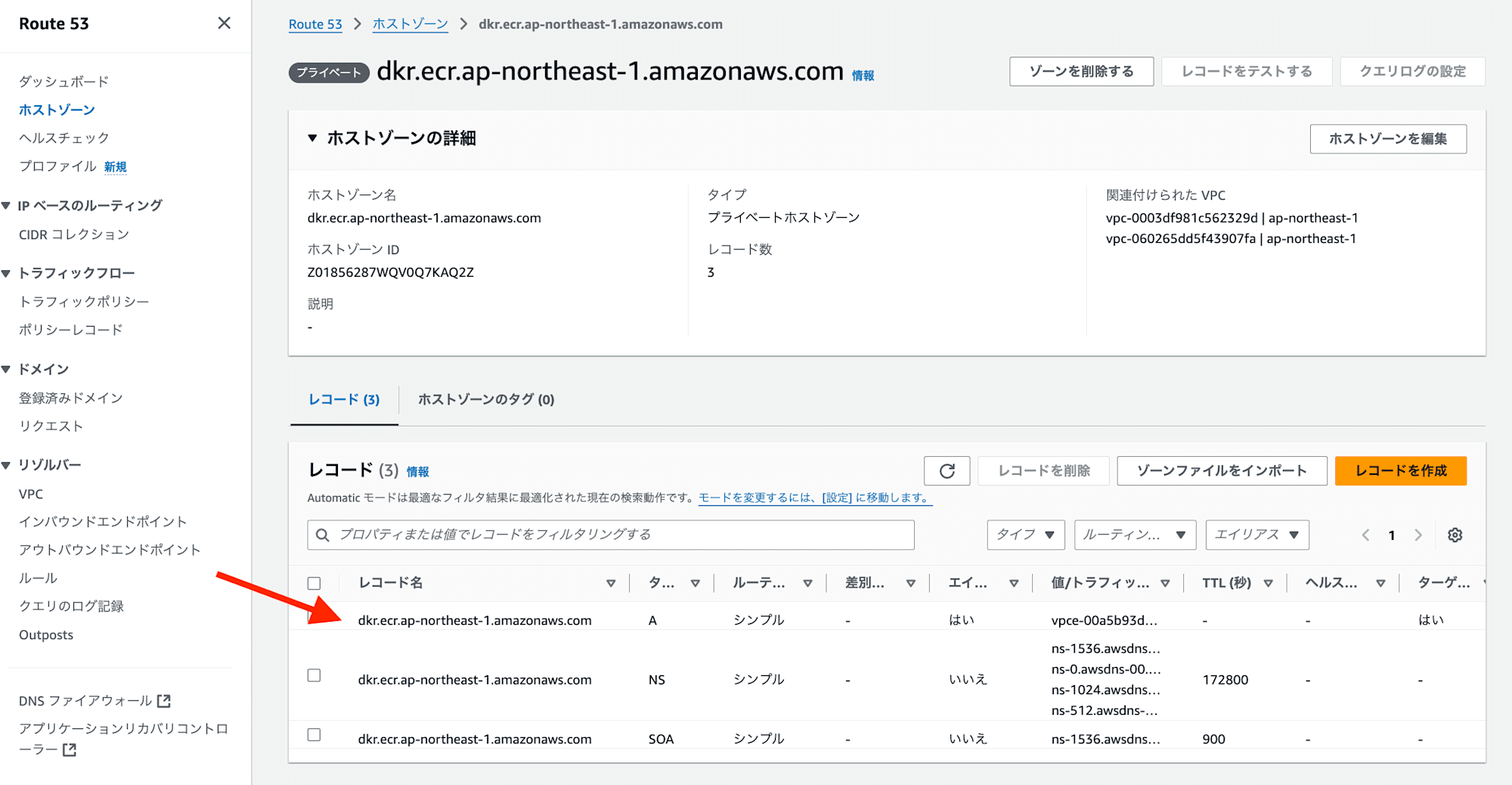Screen dimensions: 1512x785
Task: Click クエリログの設定 button
Action: (1412, 71)
